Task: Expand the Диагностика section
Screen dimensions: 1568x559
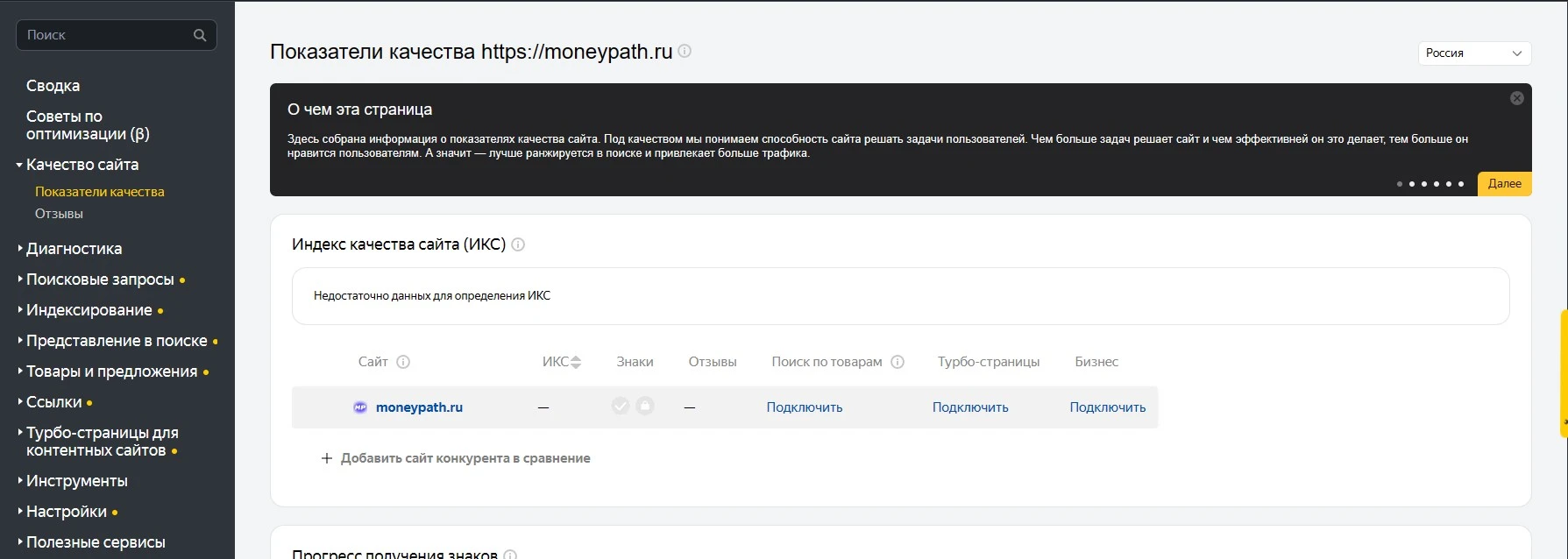Action: (74, 249)
